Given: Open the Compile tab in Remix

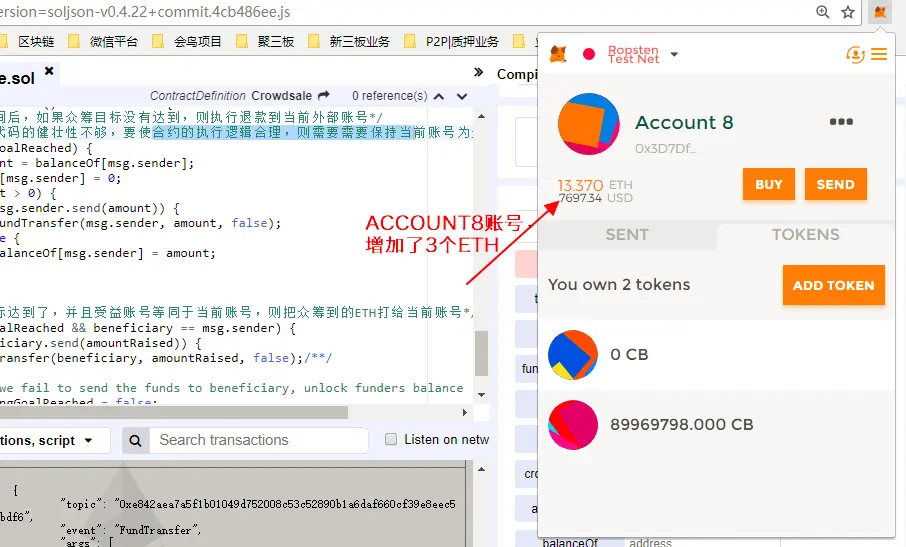Looking at the screenshot, I should click(x=517, y=74).
